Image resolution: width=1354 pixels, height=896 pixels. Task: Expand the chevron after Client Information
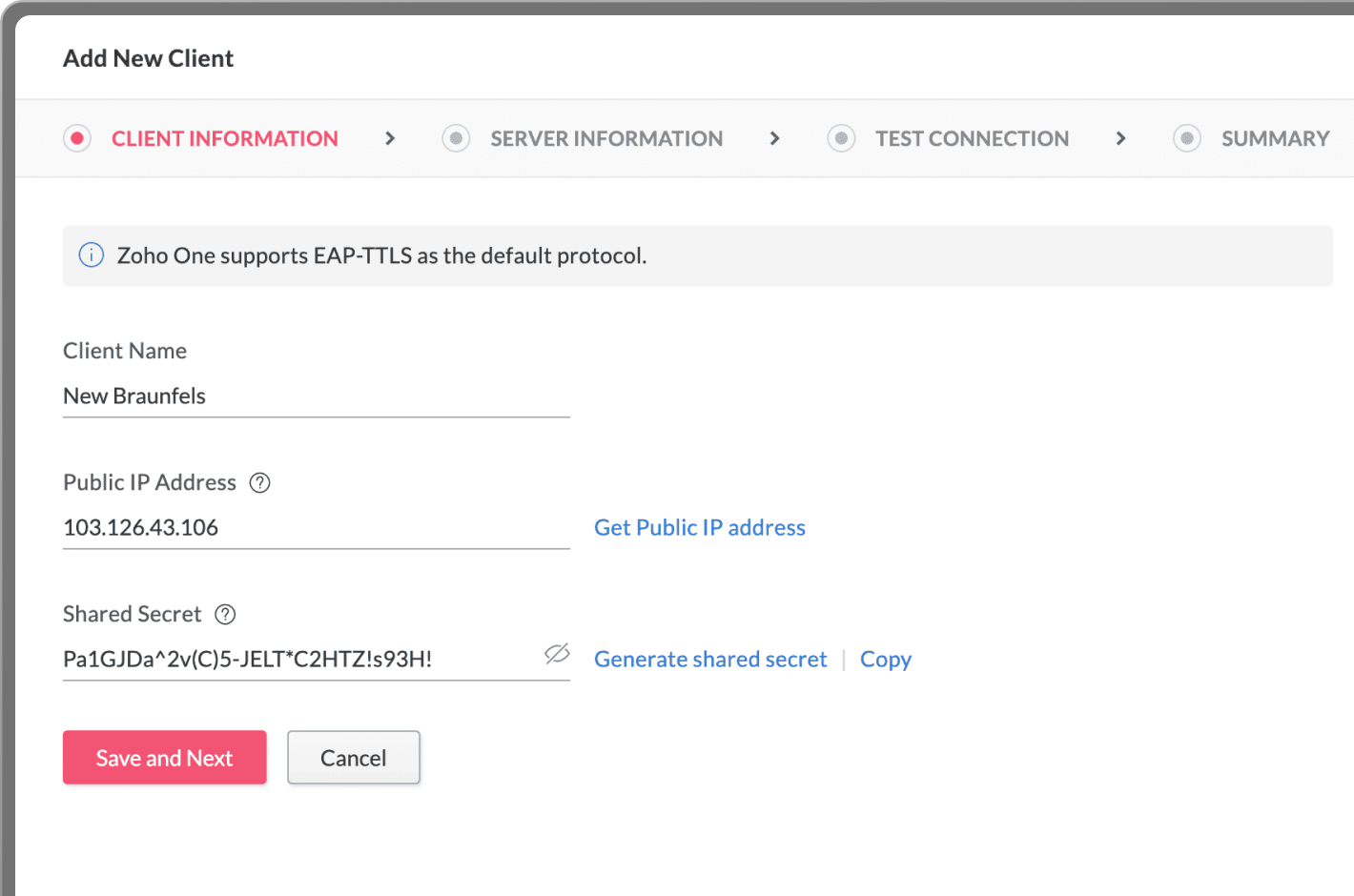click(389, 138)
